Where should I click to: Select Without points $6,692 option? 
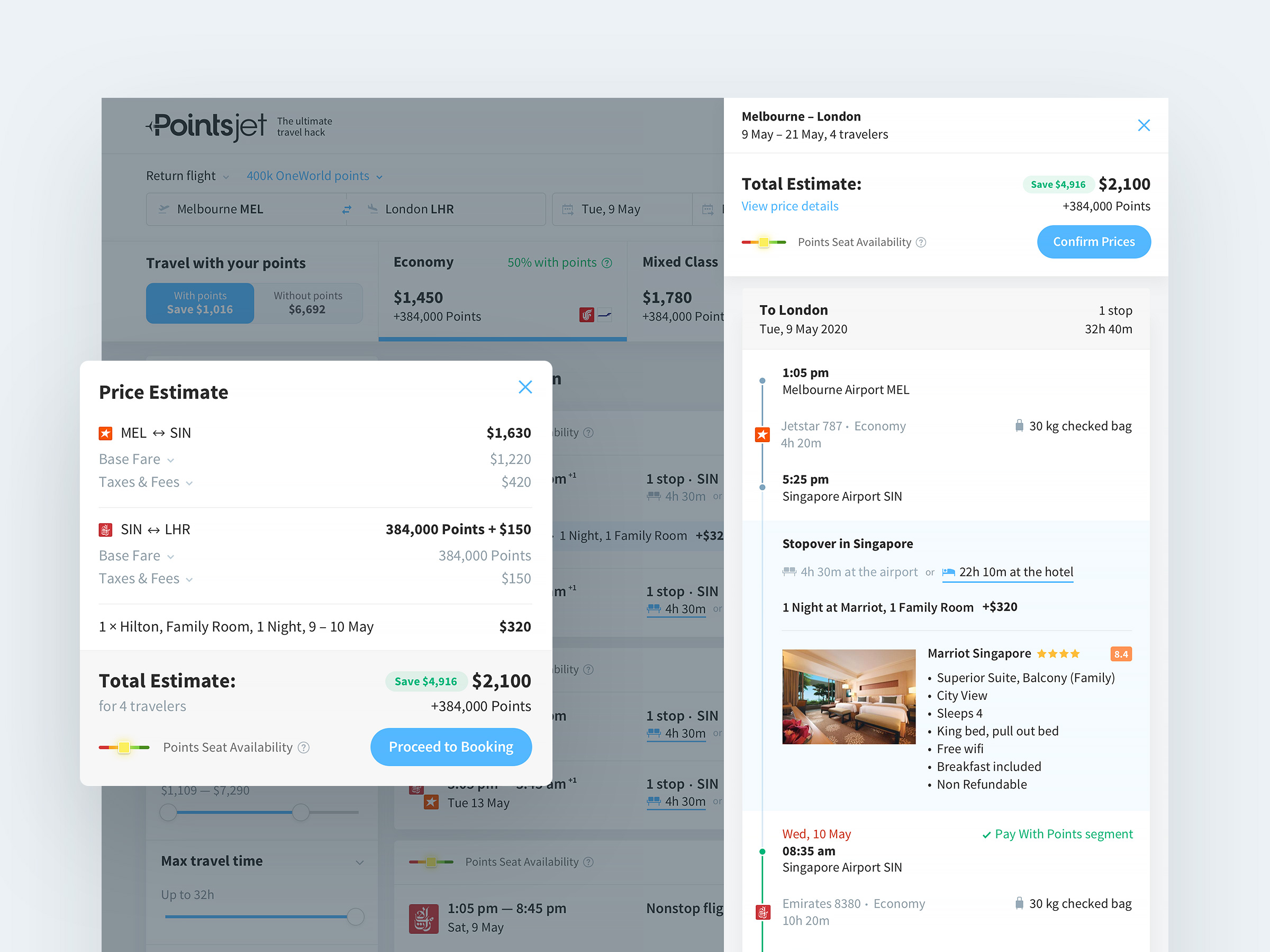pyautogui.click(x=308, y=303)
